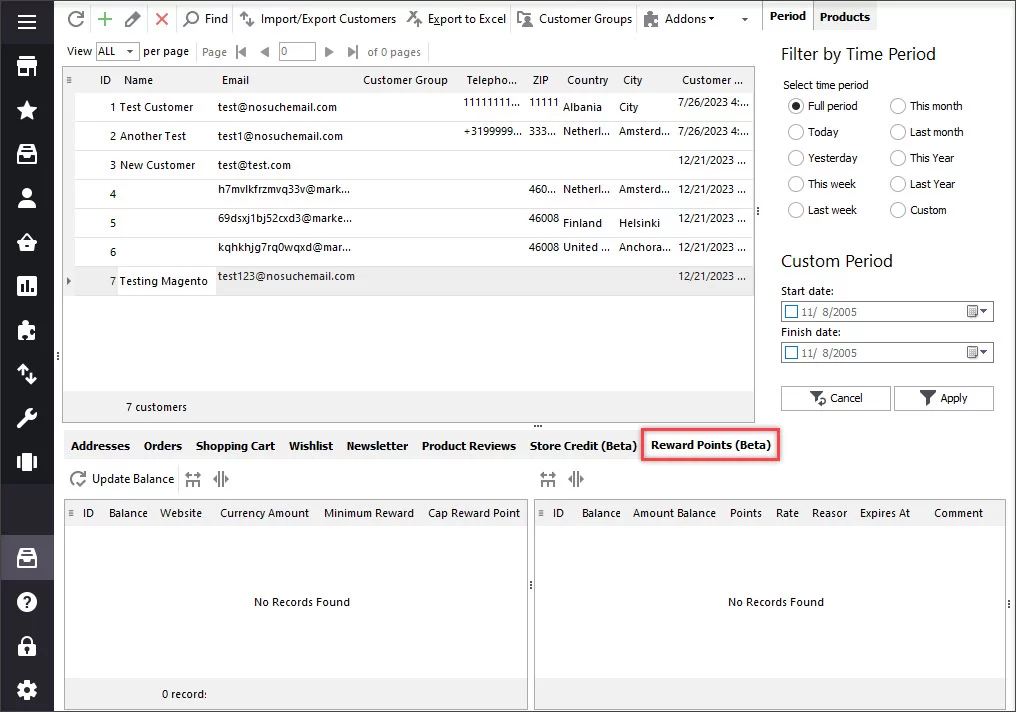The height and width of the screenshot is (712, 1016).
Task: Refresh the customers list
Action: pyautogui.click(x=76, y=19)
